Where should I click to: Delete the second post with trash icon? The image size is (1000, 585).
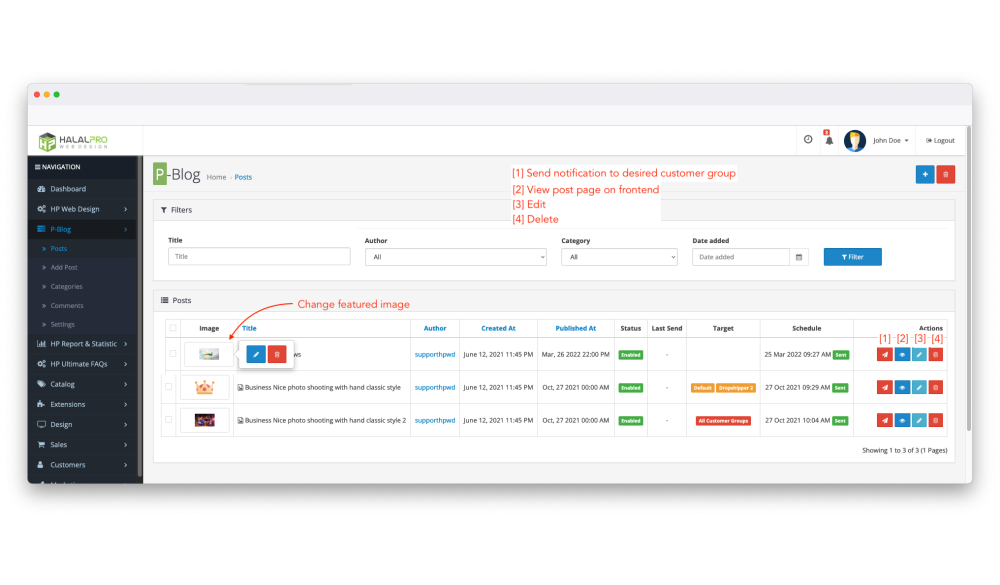point(936,387)
